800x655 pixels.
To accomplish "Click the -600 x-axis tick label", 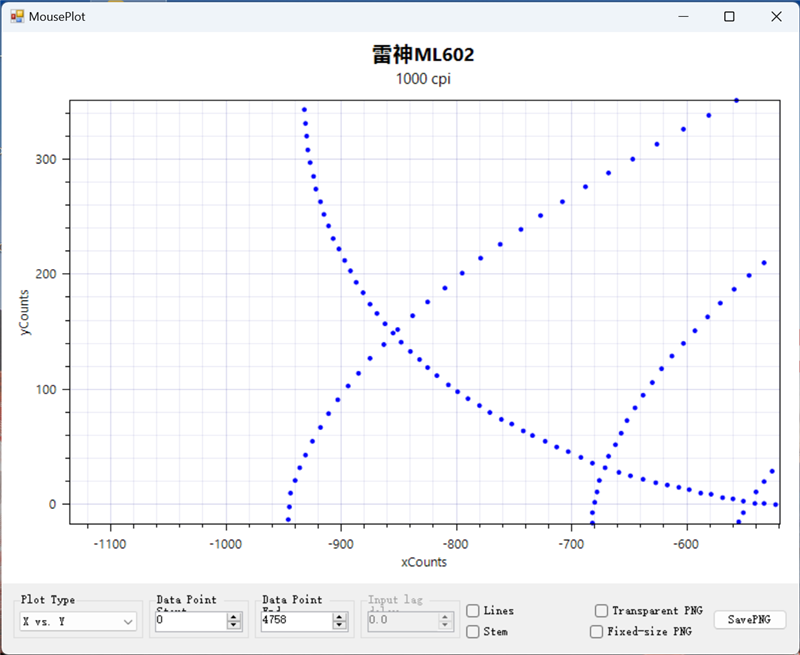I will click(x=685, y=544).
